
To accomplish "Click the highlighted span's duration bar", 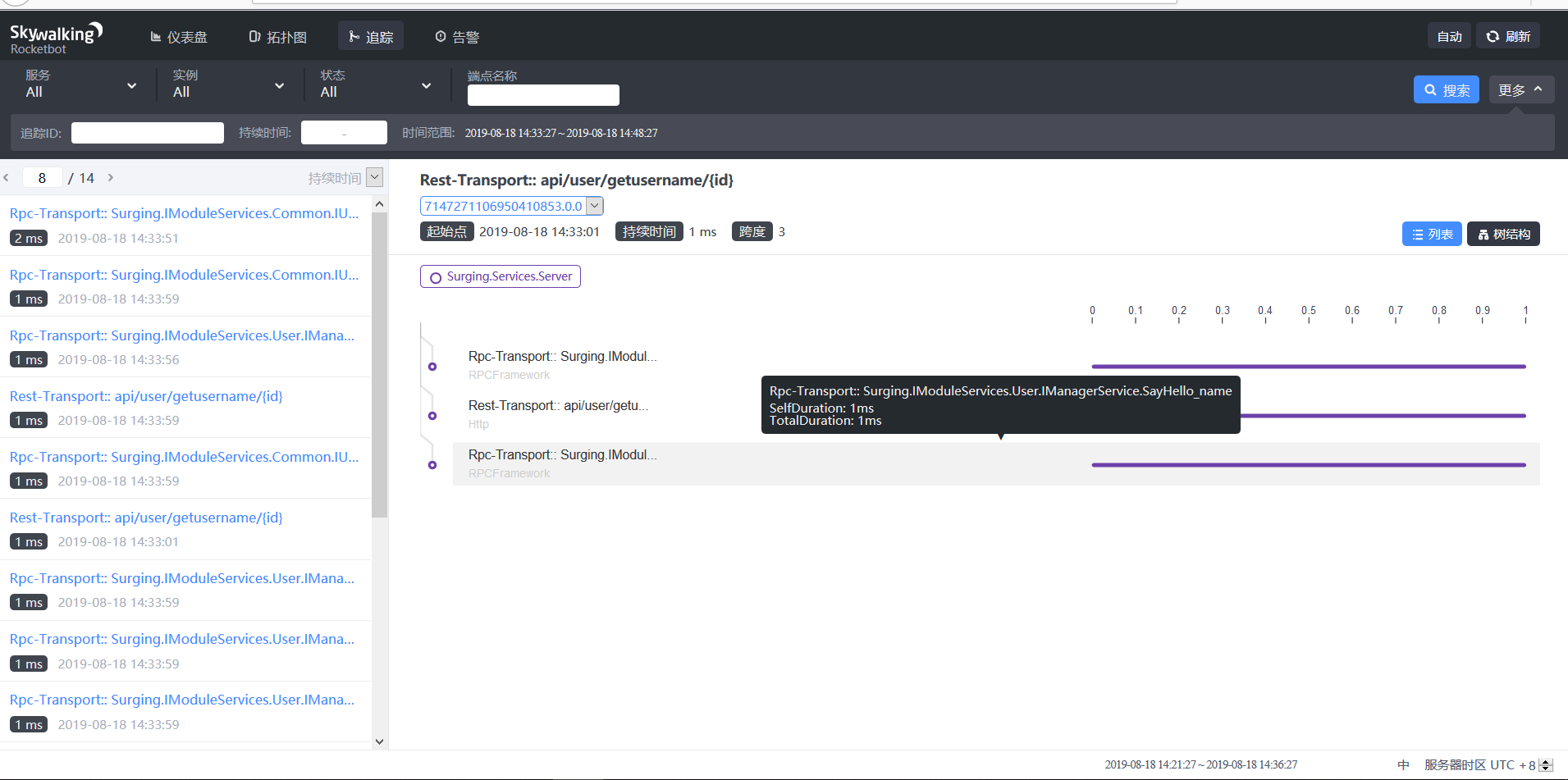I will click(x=1309, y=465).
